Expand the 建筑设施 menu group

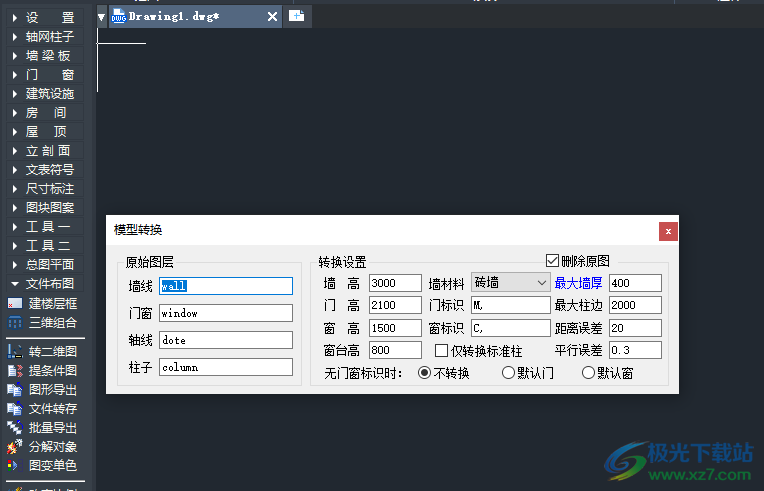click(45, 94)
